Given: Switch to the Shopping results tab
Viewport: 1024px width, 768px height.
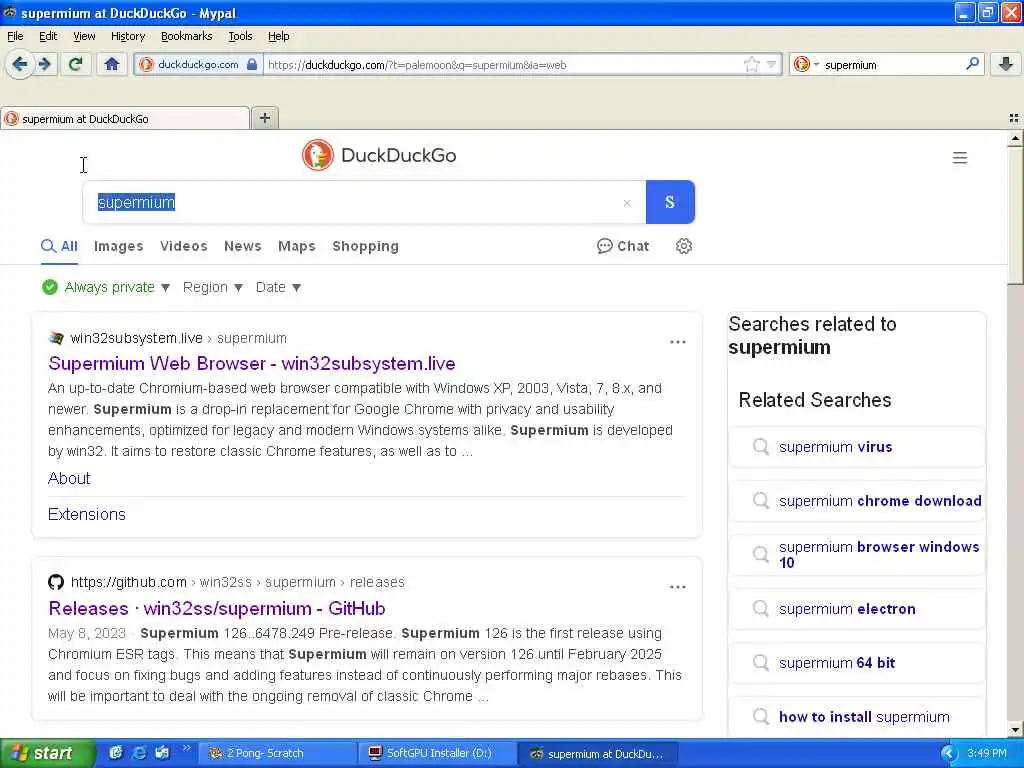Looking at the screenshot, I should click(x=365, y=246).
